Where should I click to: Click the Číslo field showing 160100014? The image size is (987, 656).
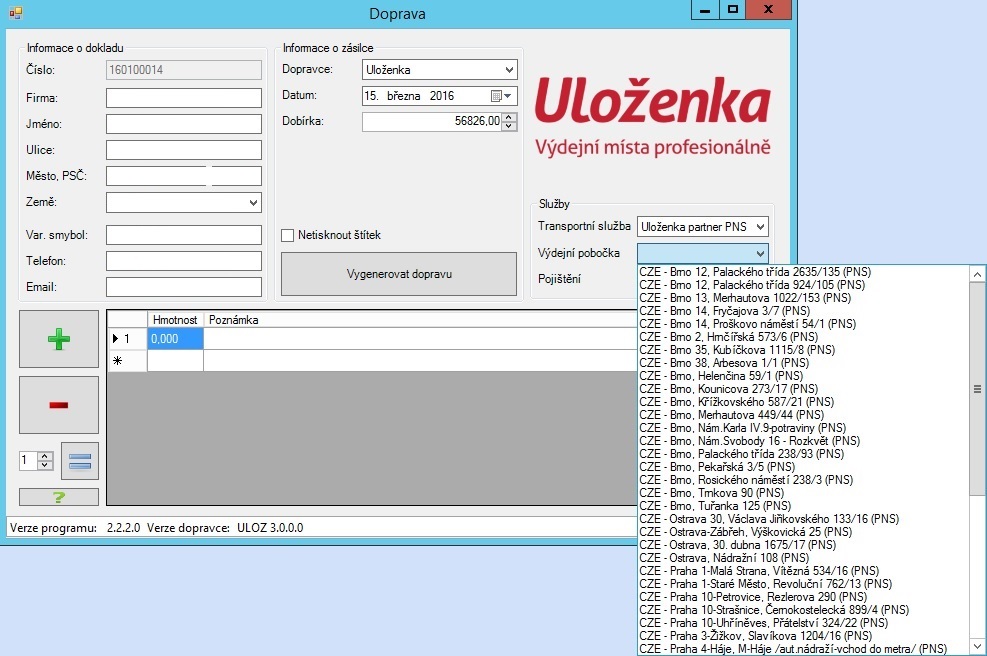tap(184, 70)
